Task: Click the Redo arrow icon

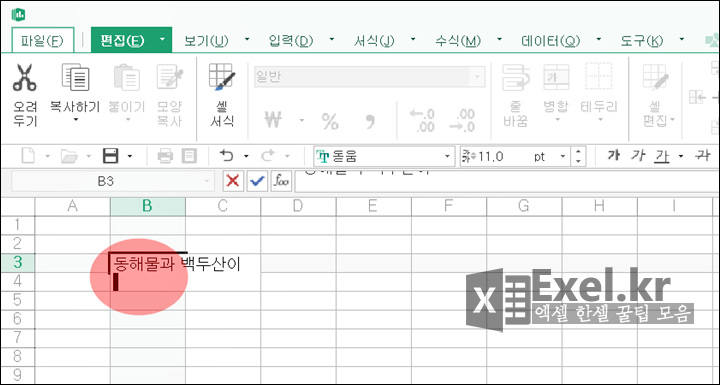Action: [x=268, y=156]
